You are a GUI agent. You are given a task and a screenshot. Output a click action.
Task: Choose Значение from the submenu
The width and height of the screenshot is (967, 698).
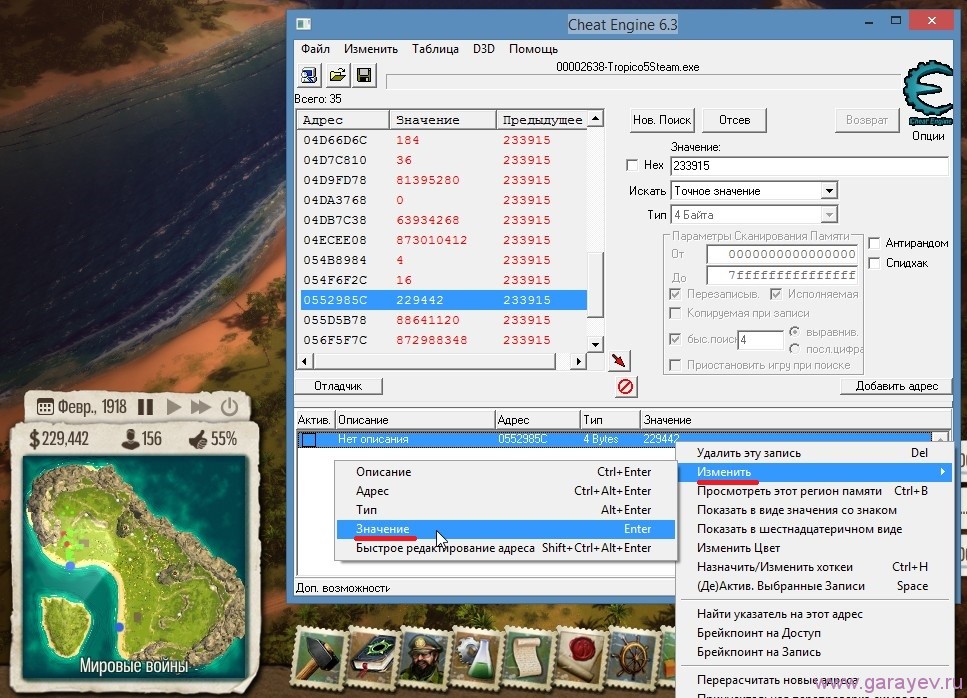(x=506, y=529)
